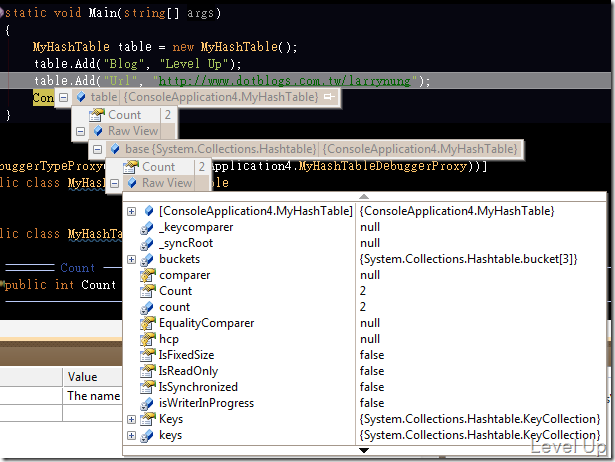This screenshot has height=462, width=615.
Task: Expand the Keys property row
Action: point(131,419)
